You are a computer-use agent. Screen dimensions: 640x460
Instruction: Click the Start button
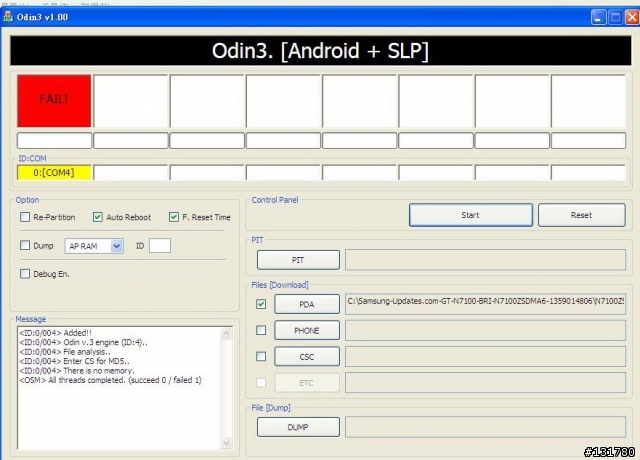pos(471,215)
